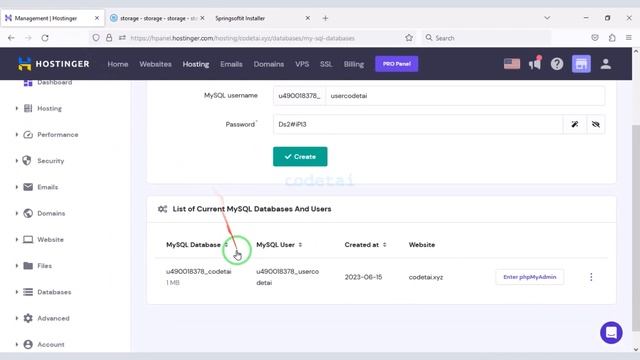Open the Domains top navigation item
The height and width of the screenshot is (360, 640).
(269, 64)
